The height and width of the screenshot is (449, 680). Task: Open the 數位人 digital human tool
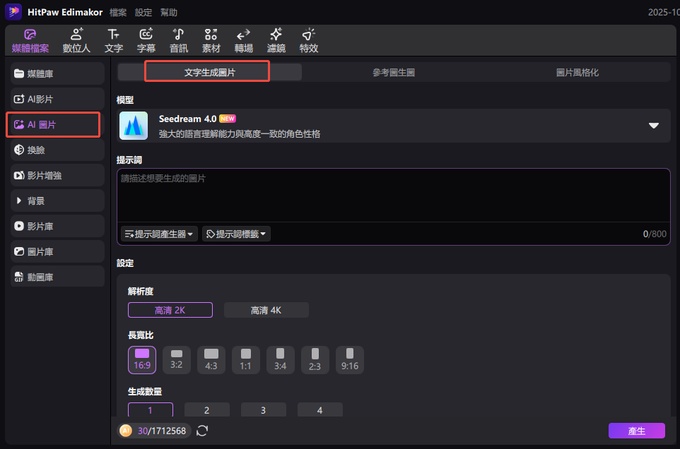(x=77, y=39)
